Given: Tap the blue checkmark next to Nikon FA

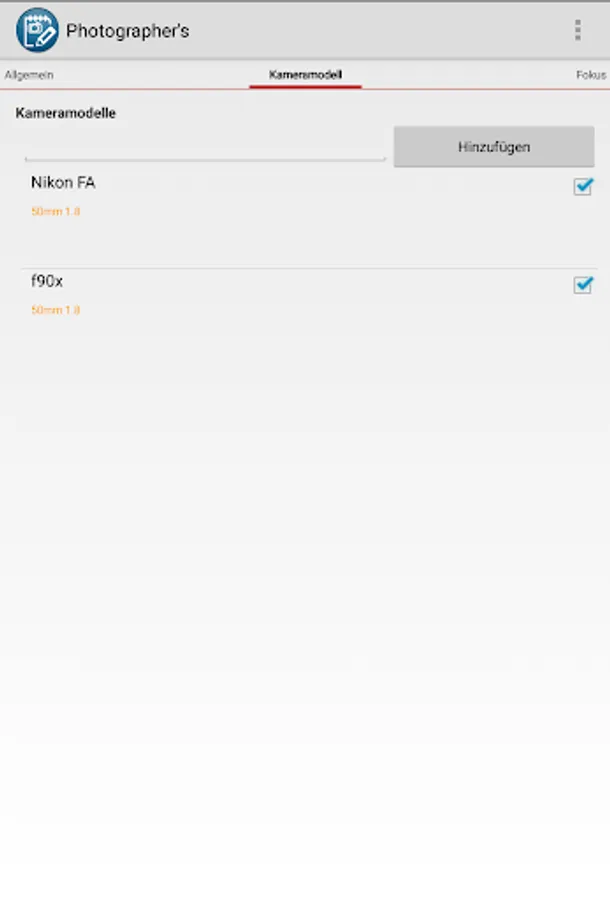Looking at the screenshot, I should 584,185.
